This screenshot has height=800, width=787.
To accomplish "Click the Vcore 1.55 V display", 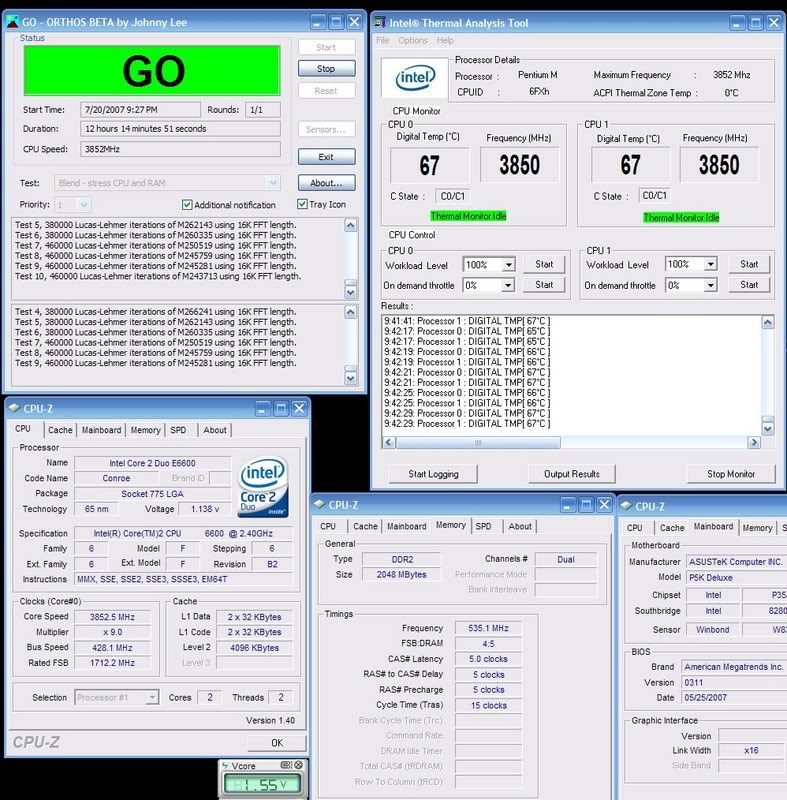I will click(262, 785).
